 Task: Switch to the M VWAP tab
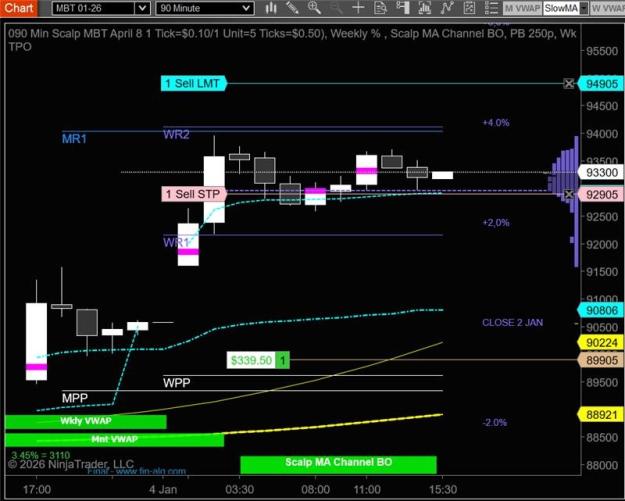[522, 8]
